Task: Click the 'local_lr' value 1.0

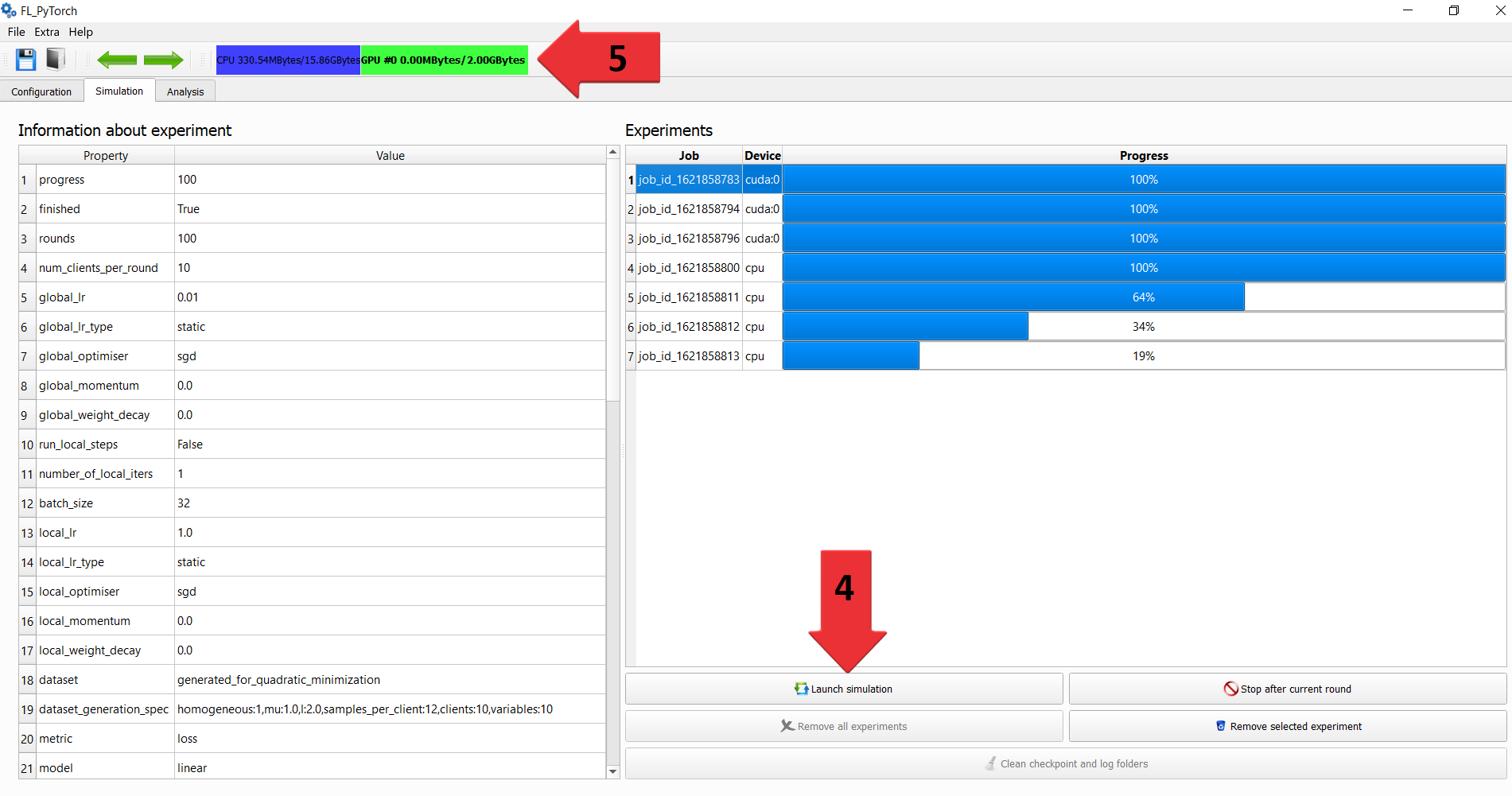Action: click(x=391, y=533)
